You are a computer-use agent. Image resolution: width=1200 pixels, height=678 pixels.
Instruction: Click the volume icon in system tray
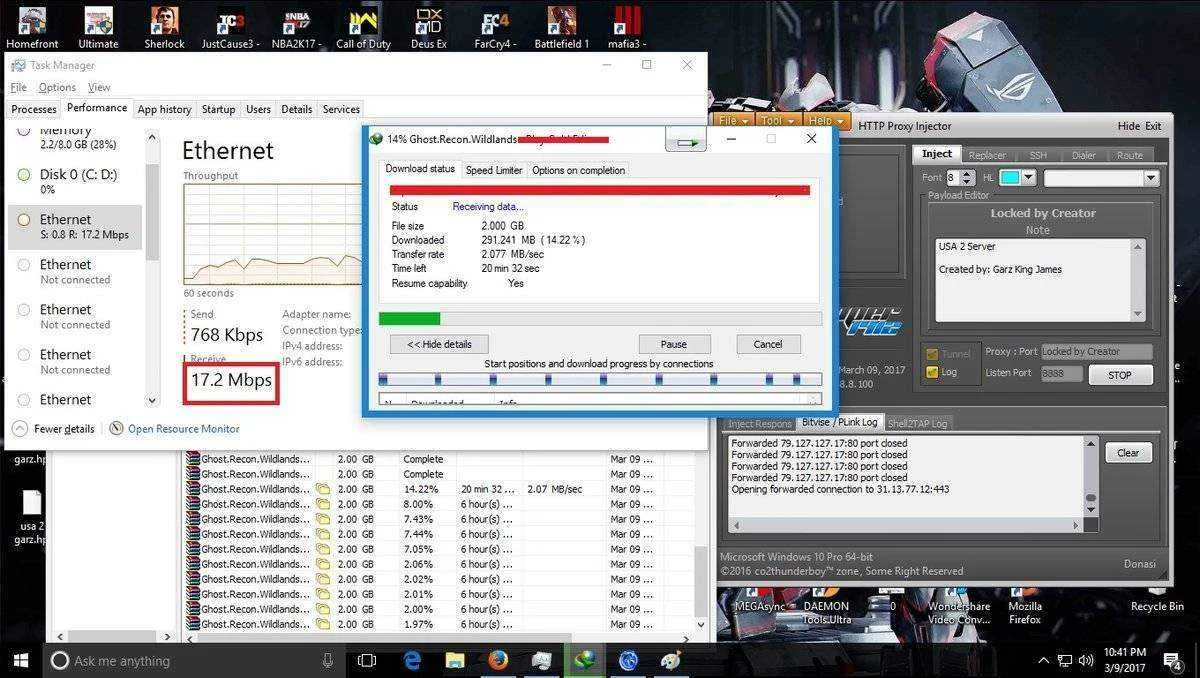pyautogui.click(x=1084, y=660)
